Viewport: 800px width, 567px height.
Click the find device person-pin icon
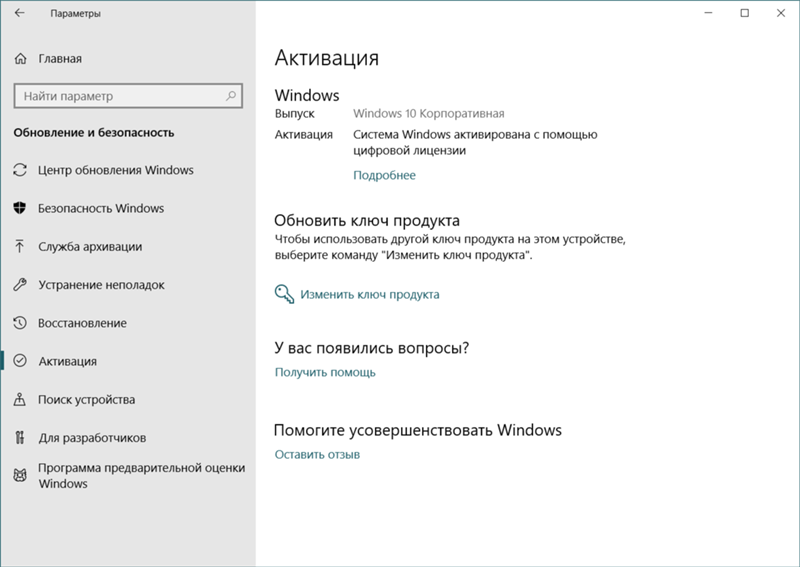(x=19, y=399)
